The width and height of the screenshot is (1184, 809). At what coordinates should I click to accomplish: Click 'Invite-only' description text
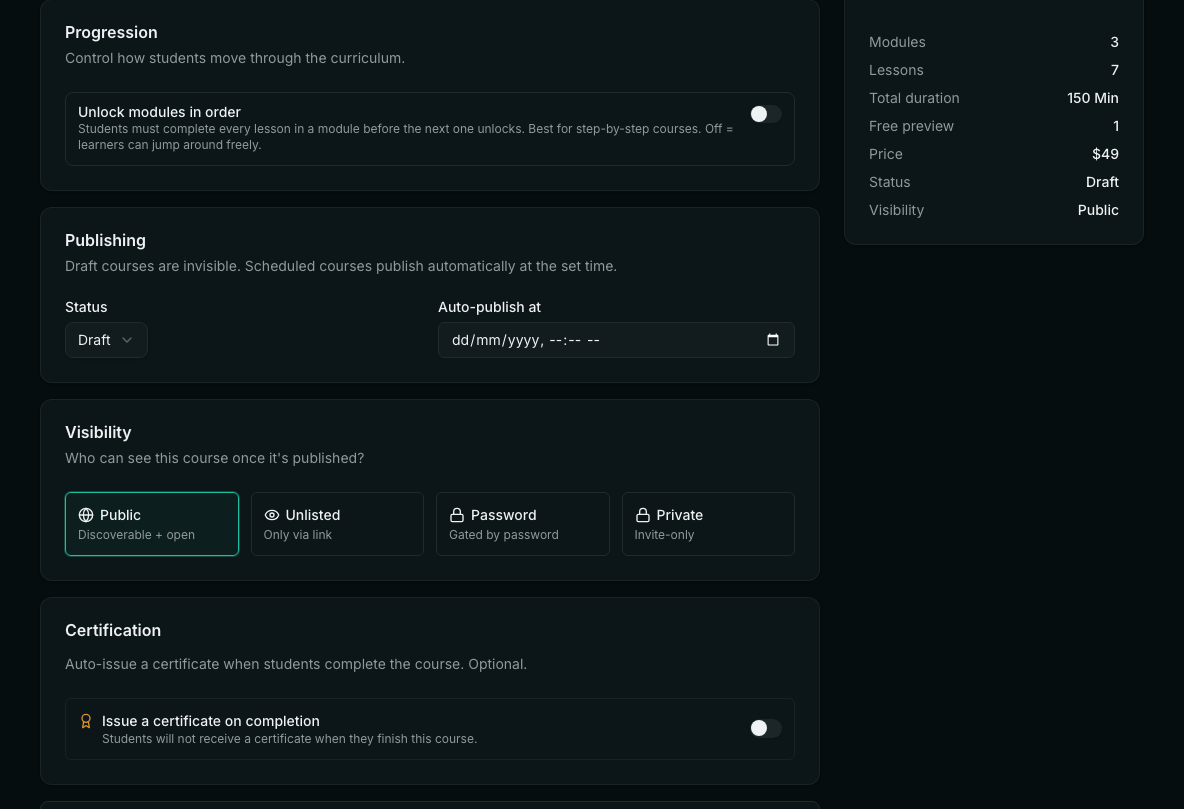pyautogui.click(x=664, y=535)
